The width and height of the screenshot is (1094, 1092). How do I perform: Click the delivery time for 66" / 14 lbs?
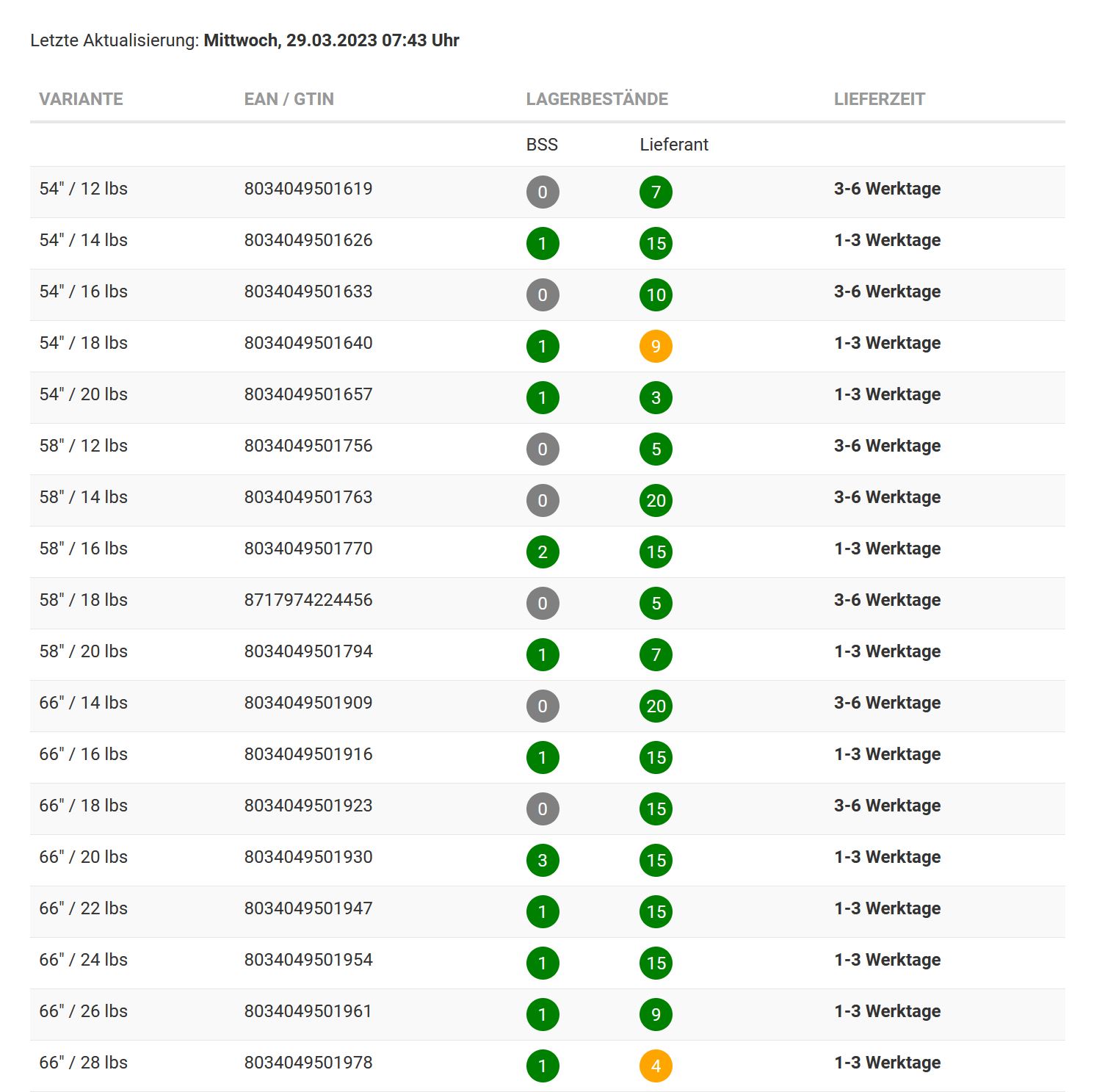click(887, 703)
